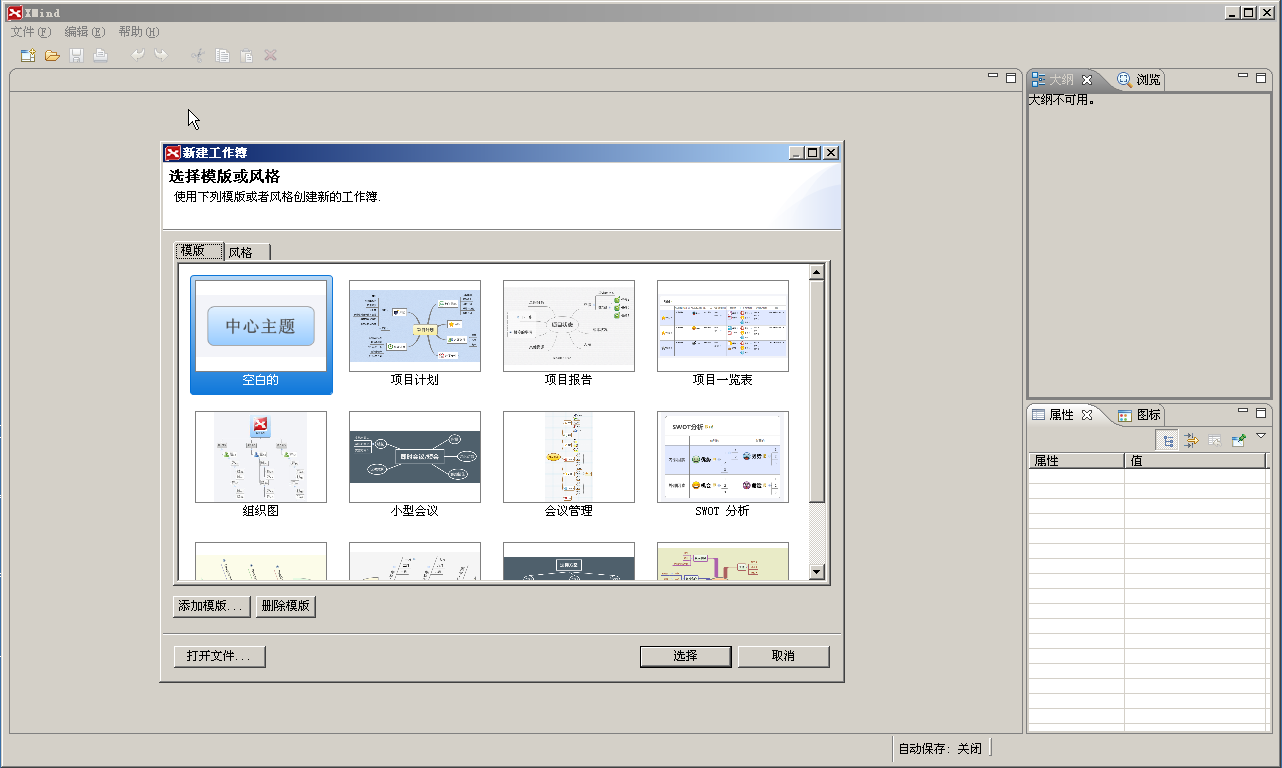Screen dimensions: 1282x768
Task: Open the 文件 menu
Action: (31, 32)
